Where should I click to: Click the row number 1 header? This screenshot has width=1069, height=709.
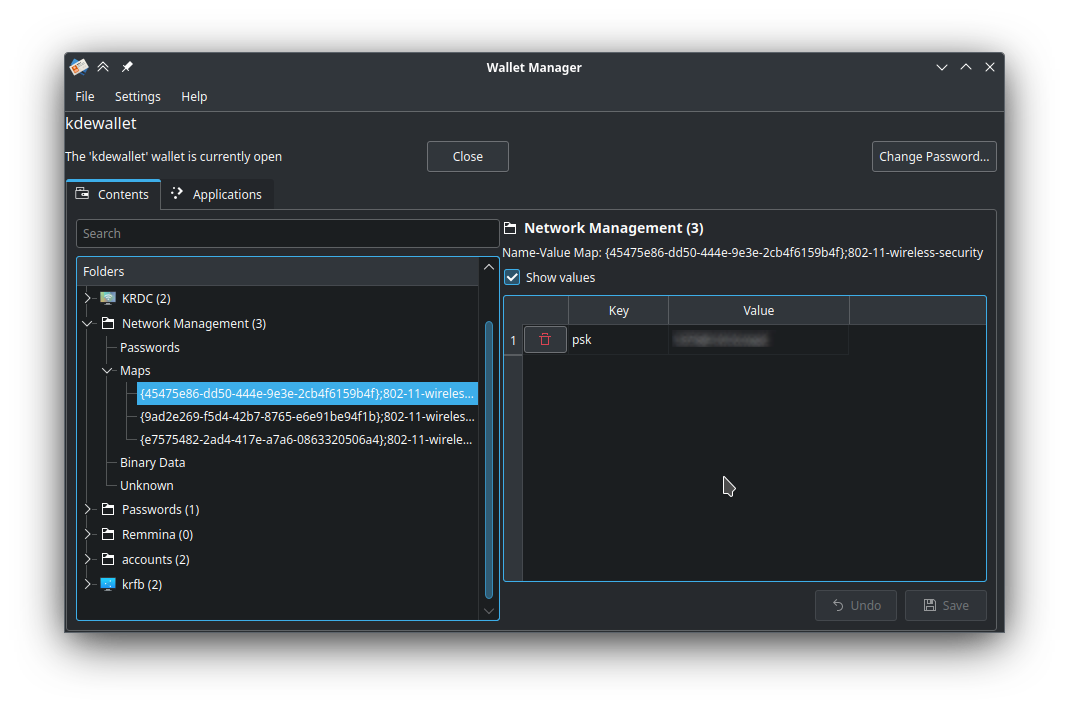513,340
